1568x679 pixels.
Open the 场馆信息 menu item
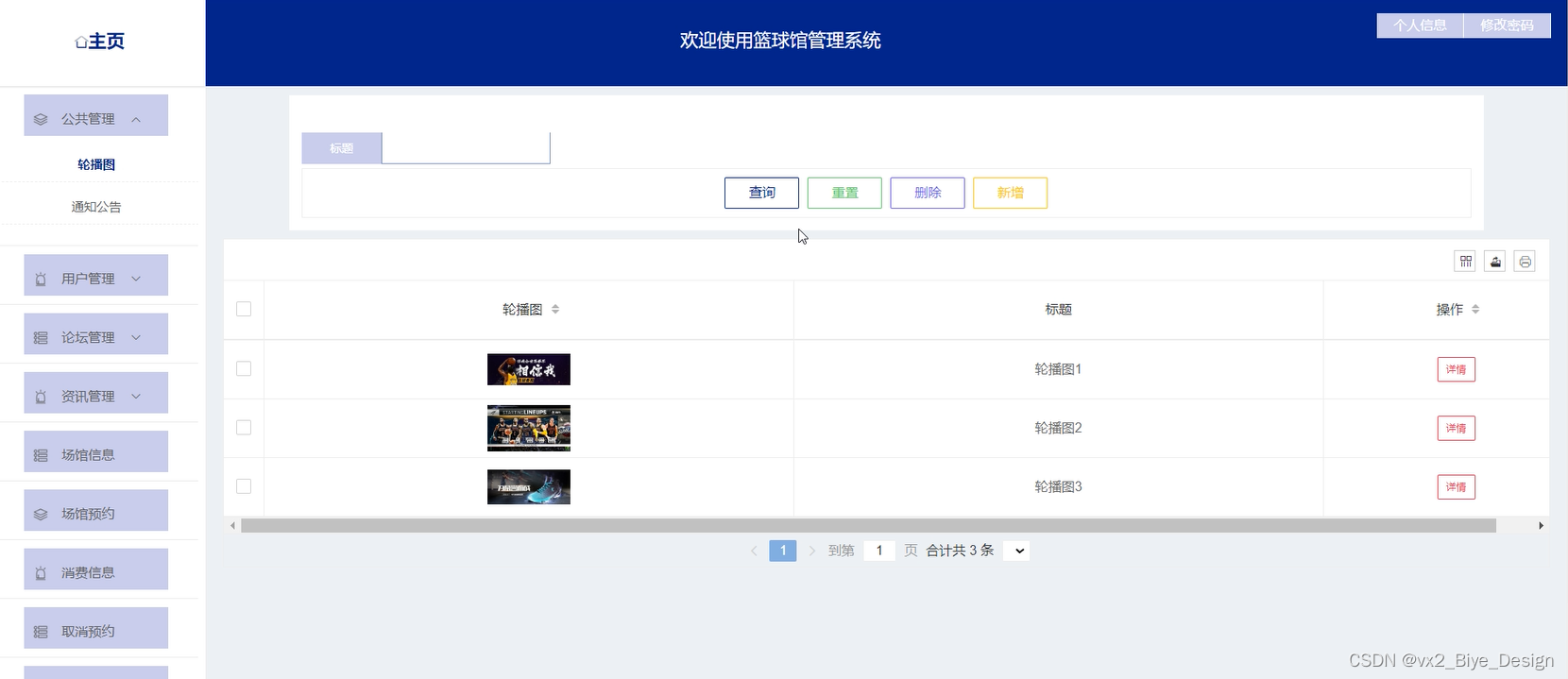pyautogui.click(x=96, y=451)
